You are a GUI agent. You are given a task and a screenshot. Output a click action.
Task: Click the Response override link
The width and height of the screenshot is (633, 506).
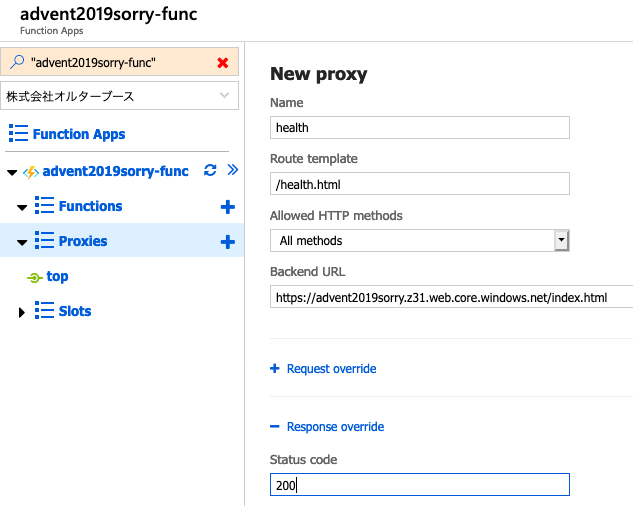click(x=335, y=427)
